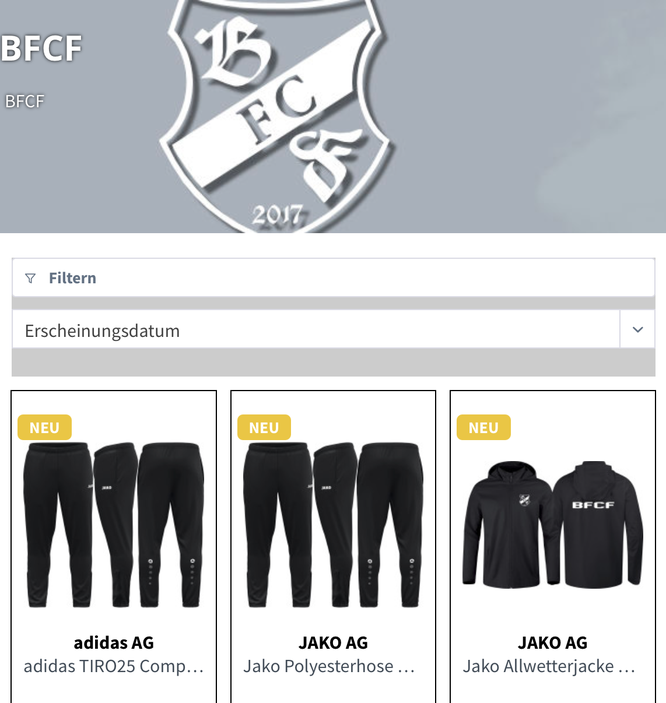Click NEU badge on adidas TIRO25 product
The image size is (666, 703).
click(x=44, y=427)
